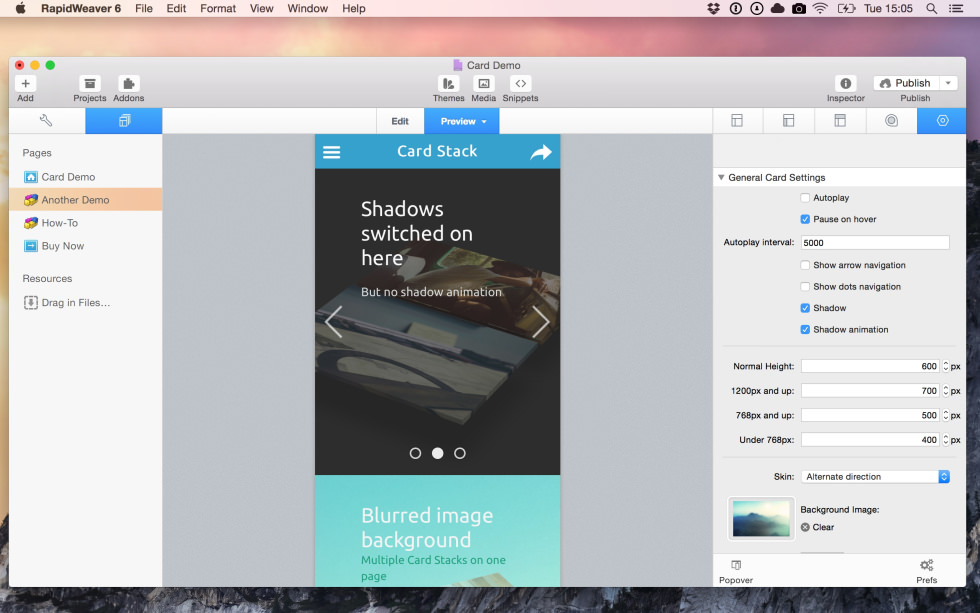The image size is (980, 613).
Task: Select the third layout inspector tab icon
Action: 840,121
